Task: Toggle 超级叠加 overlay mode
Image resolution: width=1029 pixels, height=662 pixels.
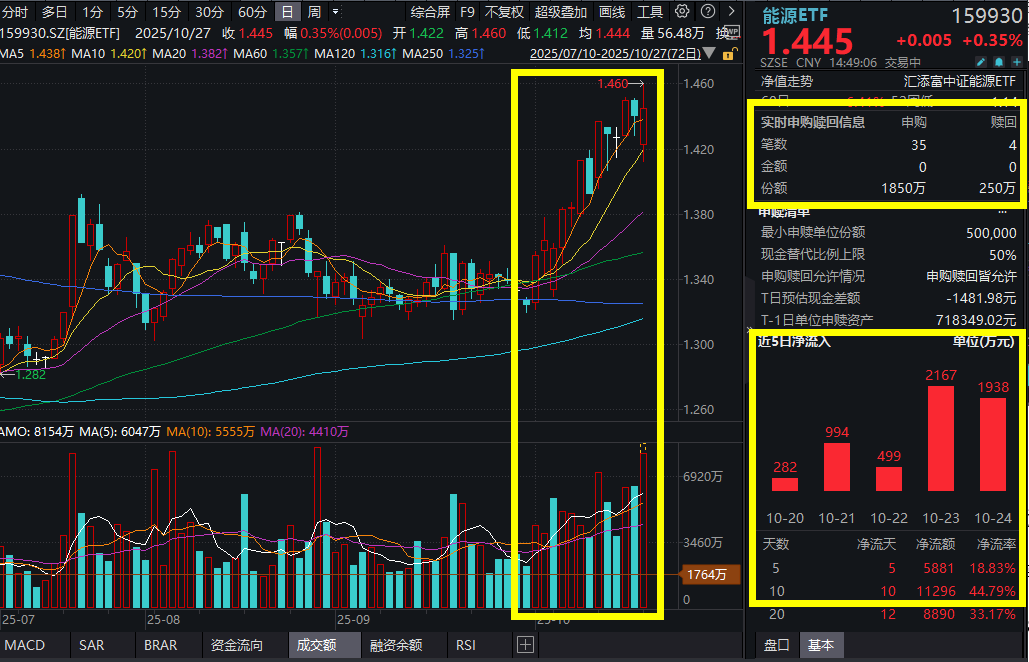Action: point(560,11)
